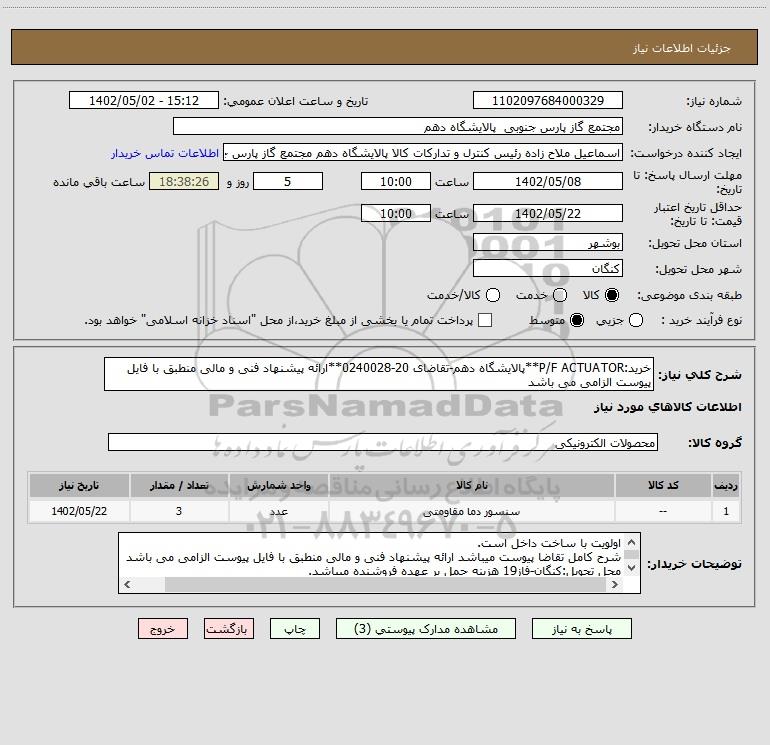Click the تاریخ نیاز column header
This screenshot has width=770, height=745.
(x=79, y=485)
